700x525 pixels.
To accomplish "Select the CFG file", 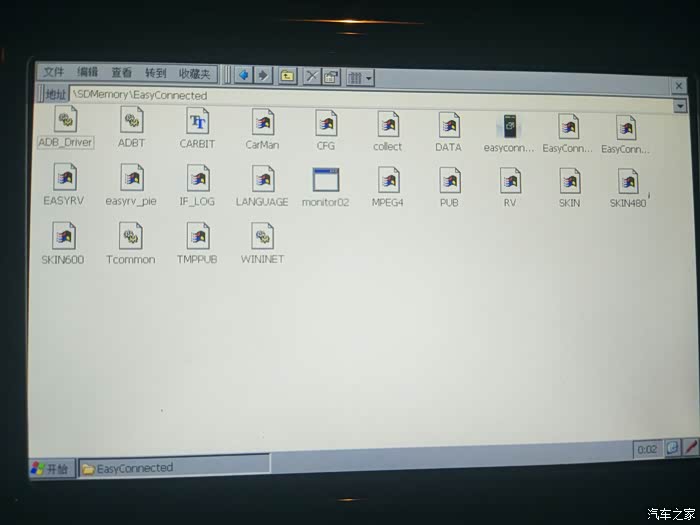I will tap(326, 130).
